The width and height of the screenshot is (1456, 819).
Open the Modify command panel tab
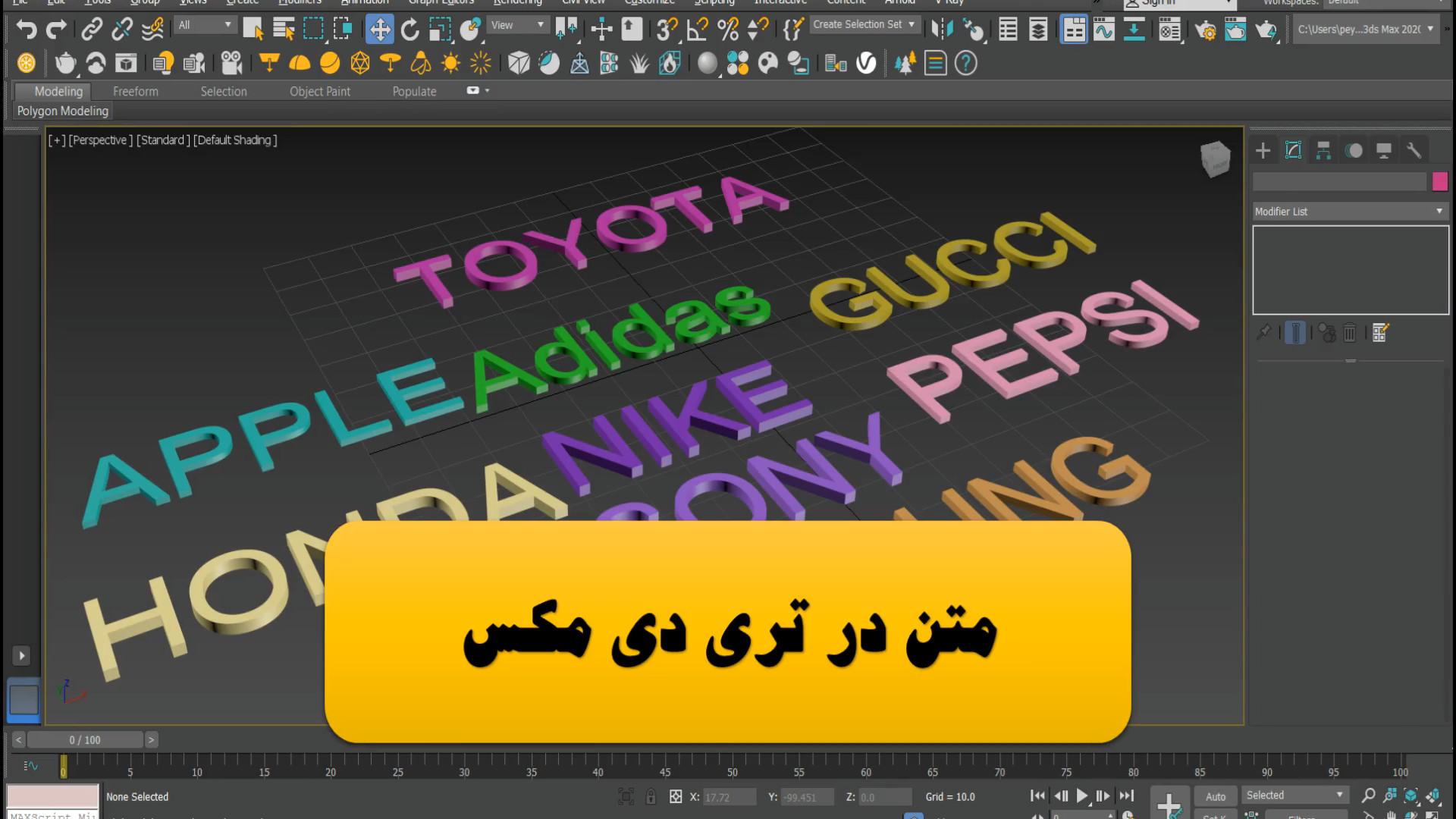coord(1294,150)
